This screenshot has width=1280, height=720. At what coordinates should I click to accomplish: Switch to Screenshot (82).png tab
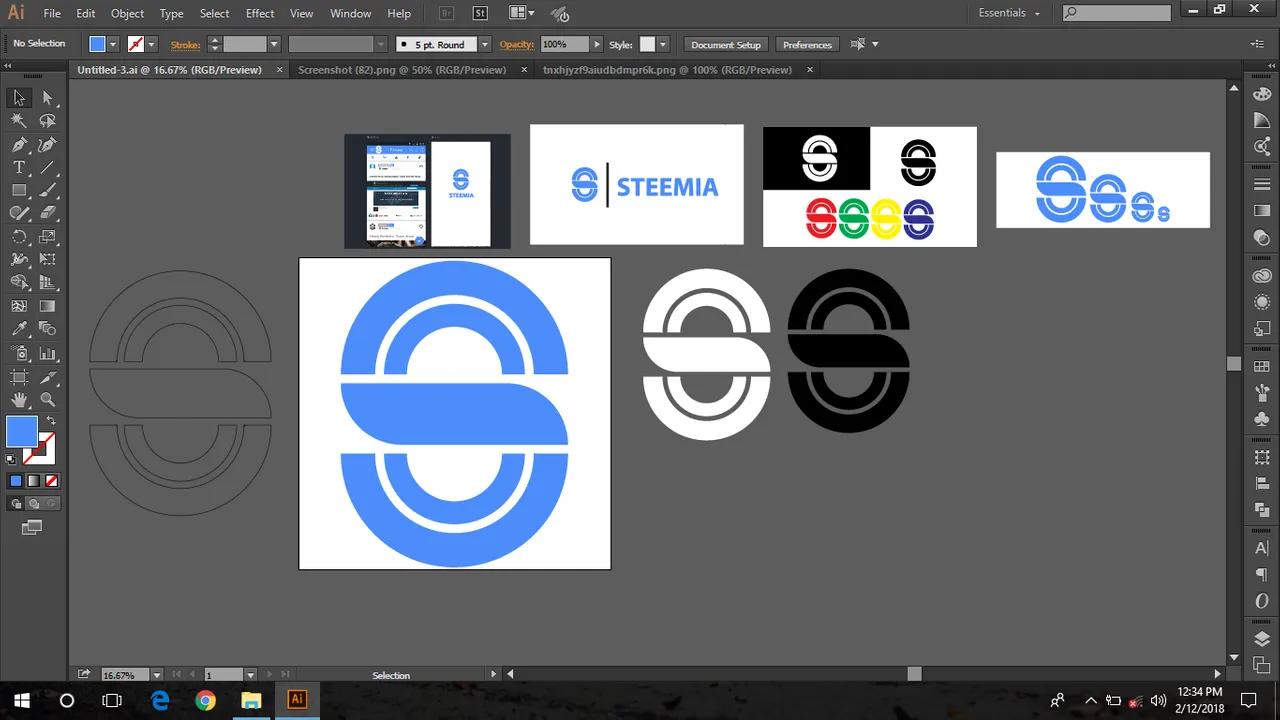[x=402, y=70]
